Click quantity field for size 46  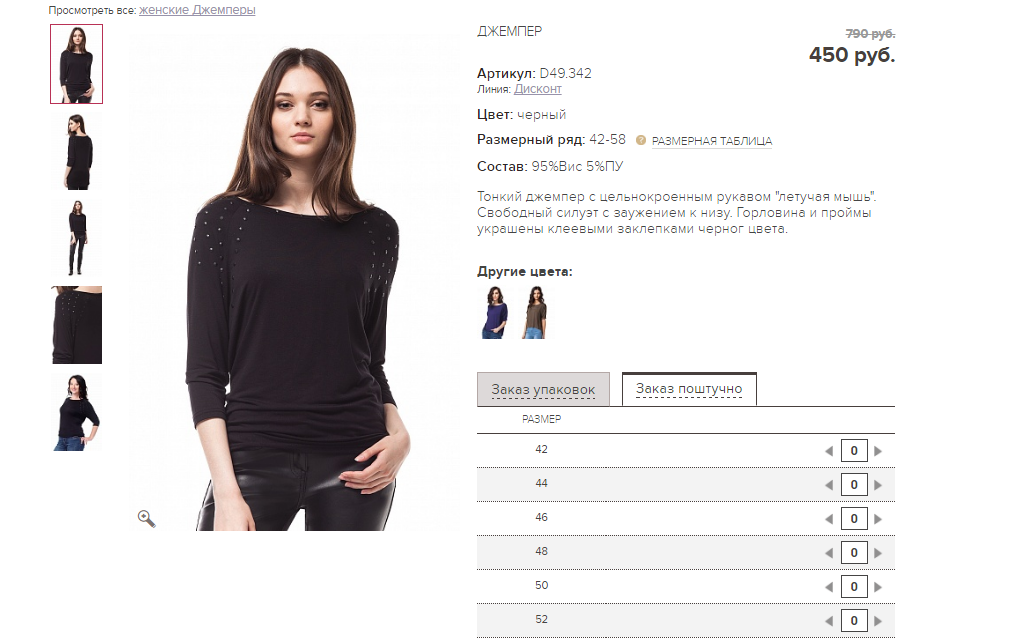(x=853, y=518)
